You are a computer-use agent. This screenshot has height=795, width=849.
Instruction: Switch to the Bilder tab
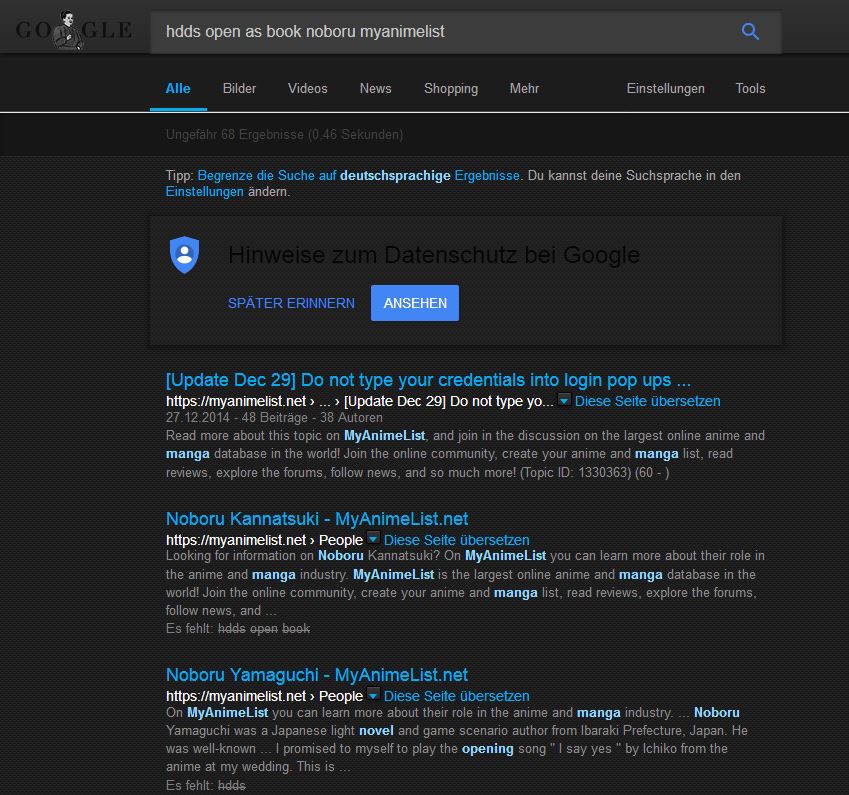[239, 88]
